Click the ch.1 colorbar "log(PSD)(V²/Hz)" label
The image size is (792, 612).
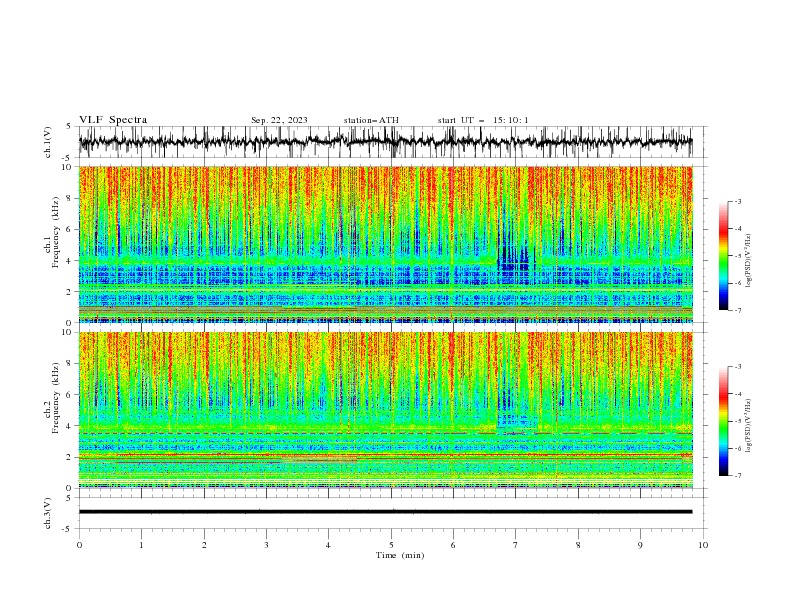(750, 261)
